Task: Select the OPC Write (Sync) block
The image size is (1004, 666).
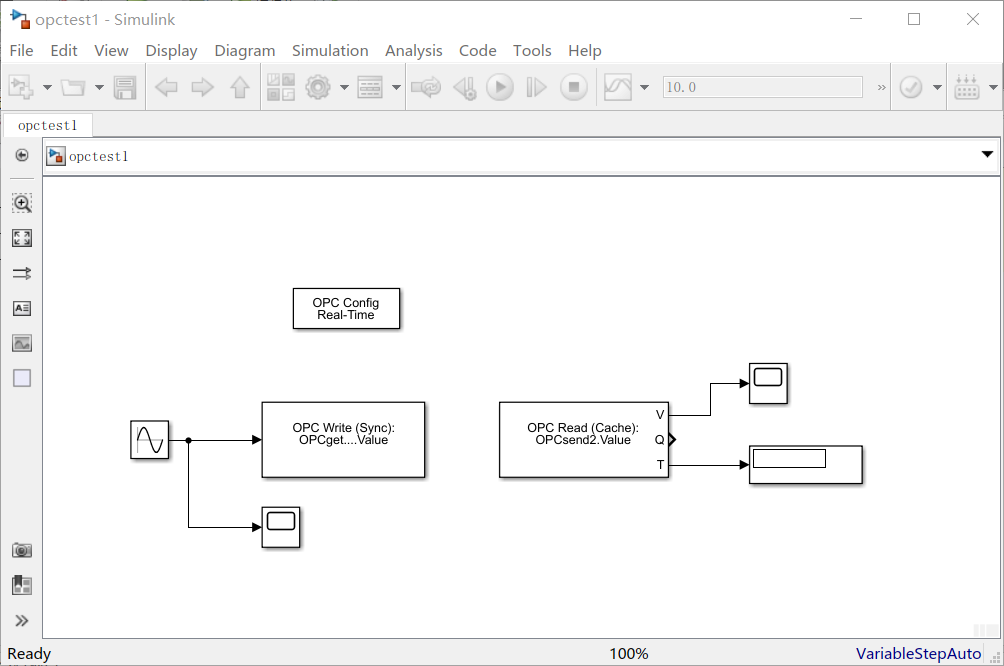Action: 343,440
